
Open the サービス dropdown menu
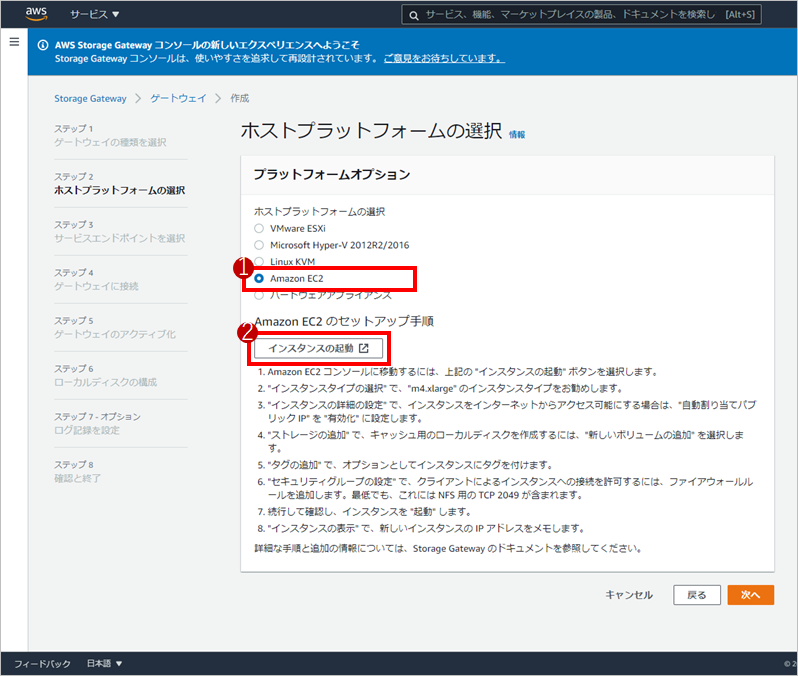(95, 14)
